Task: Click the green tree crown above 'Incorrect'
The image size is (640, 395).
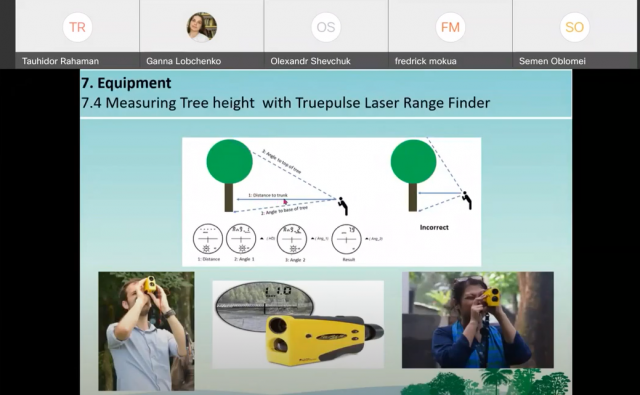Action: click(413, 162)
